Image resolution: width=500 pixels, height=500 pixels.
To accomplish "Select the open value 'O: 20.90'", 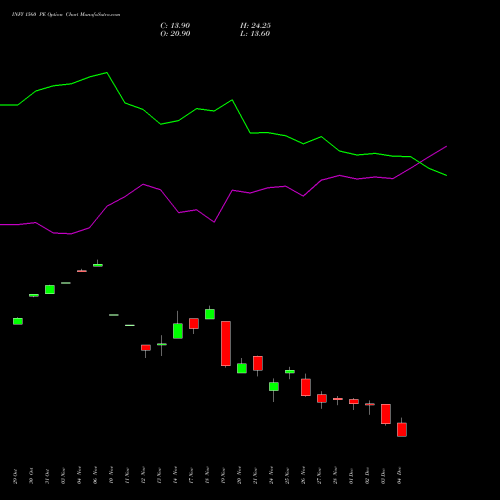I will (x=175, y=34).
